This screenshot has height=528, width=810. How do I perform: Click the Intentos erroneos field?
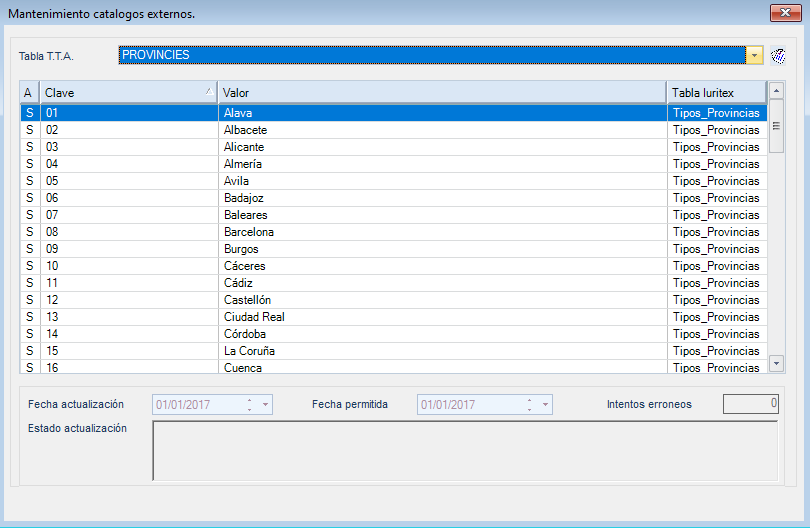tap(750, 404)
